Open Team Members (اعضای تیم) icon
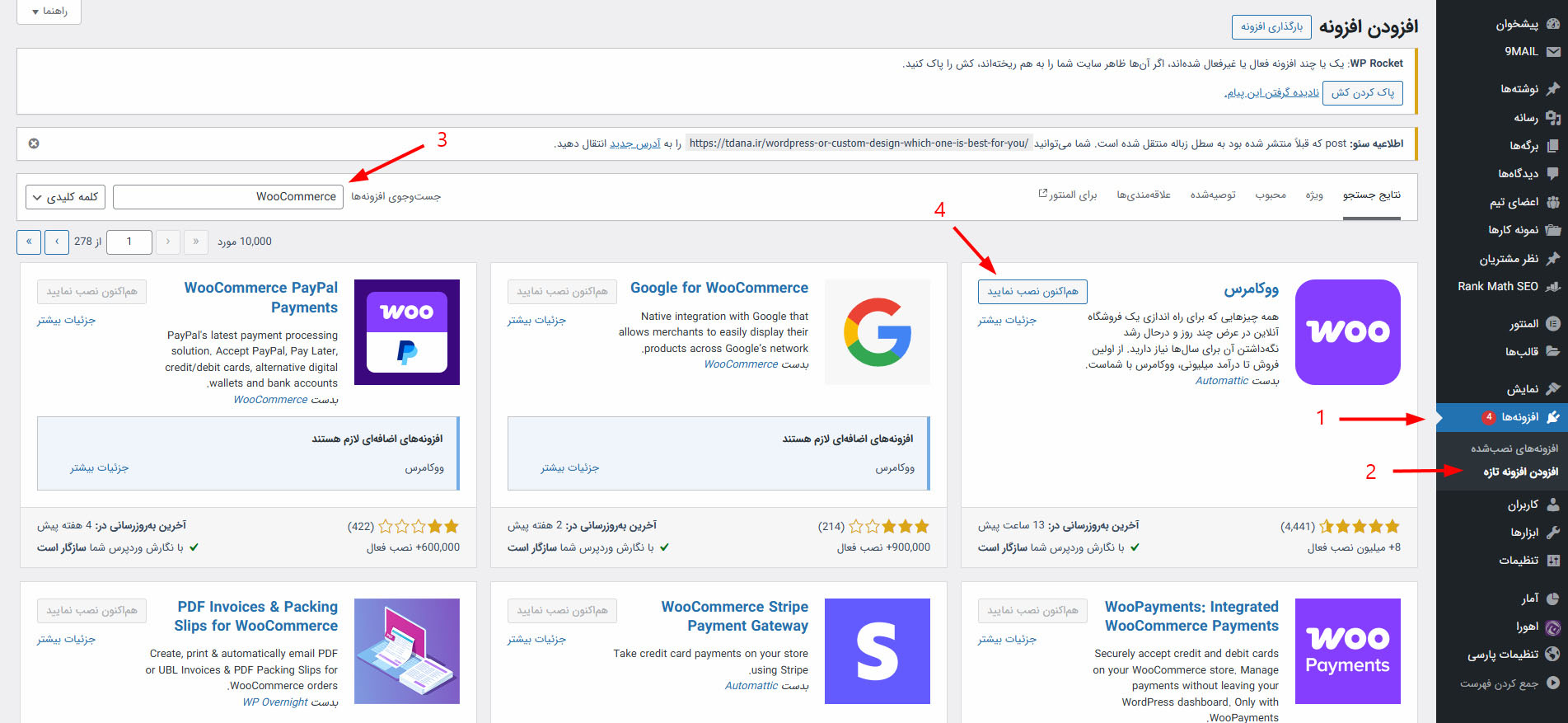This screenshot has width=1568, height=723. [1552, 202]
